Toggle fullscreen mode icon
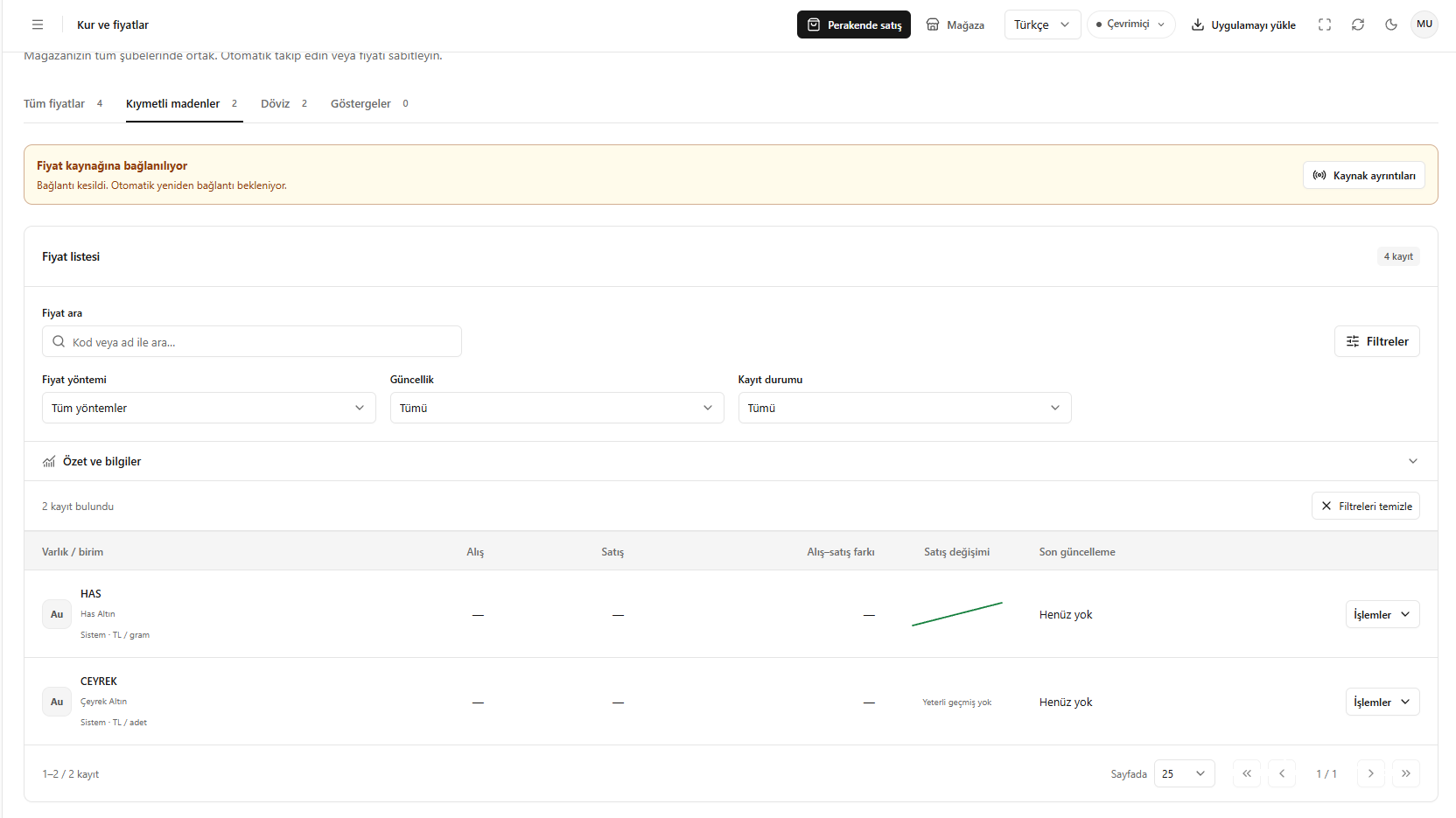Screen dimensions: 1456x818 point(1325,24)
